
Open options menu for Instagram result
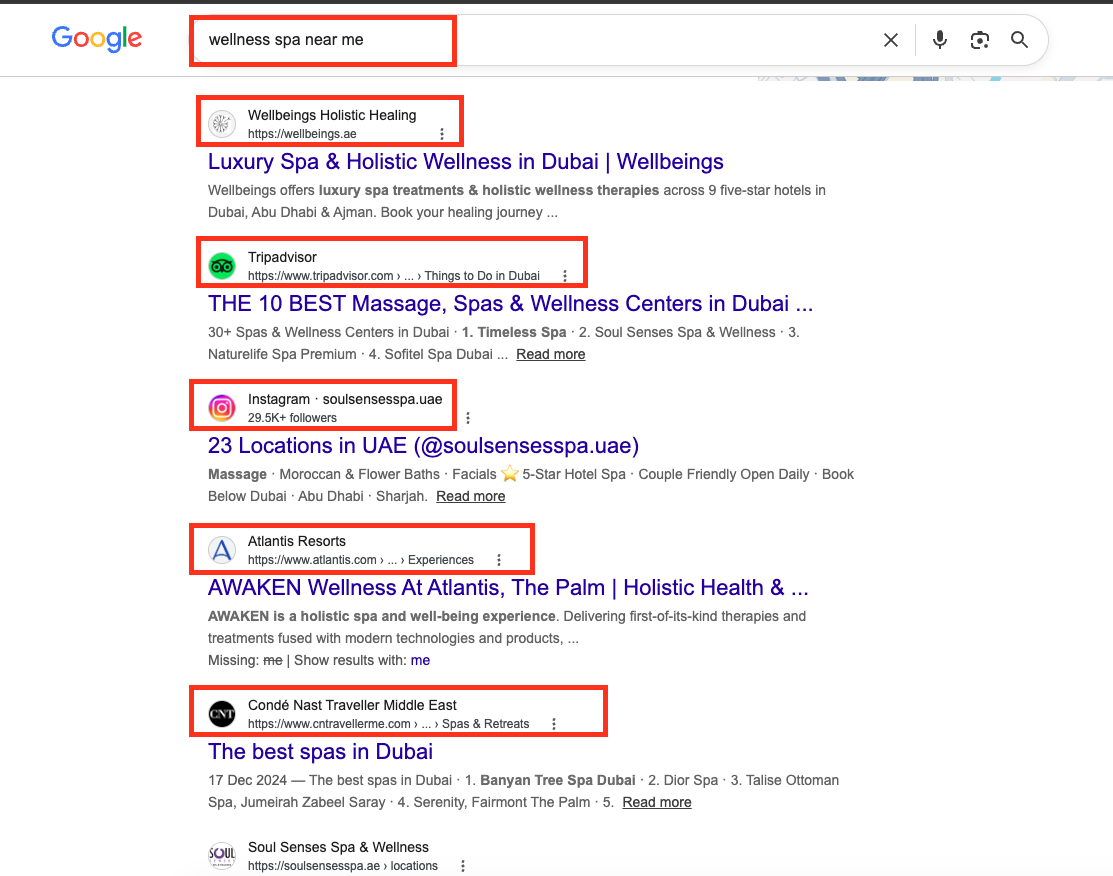(x=468, y=417)
